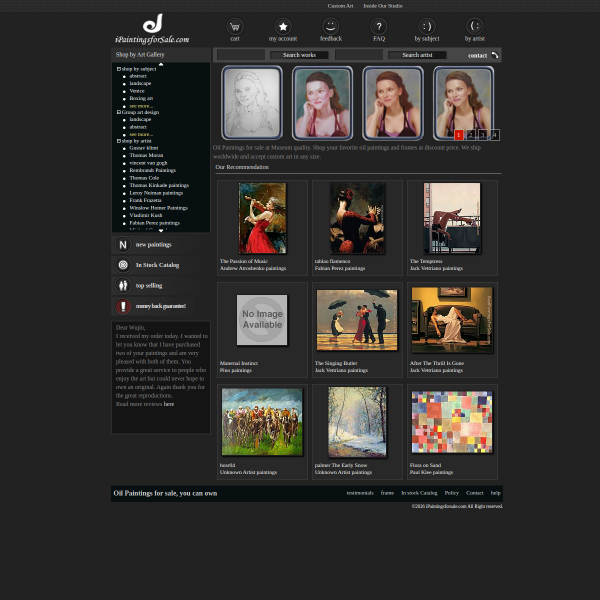The height and width of the screenshot is (600, 600).
Task: Open the shopping cart icon
Action: click(x=235, y=27)
